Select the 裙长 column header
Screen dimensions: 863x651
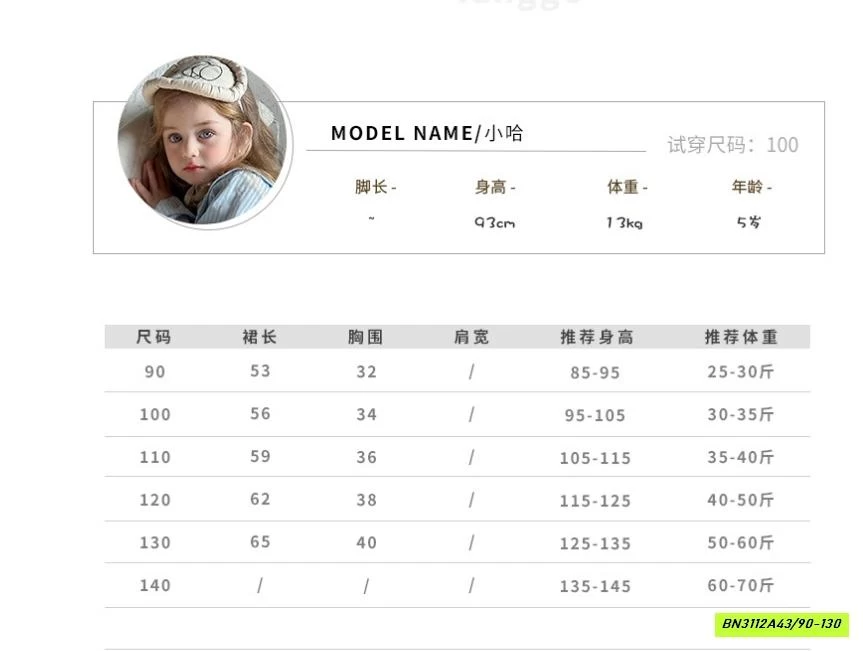[260, 337]
